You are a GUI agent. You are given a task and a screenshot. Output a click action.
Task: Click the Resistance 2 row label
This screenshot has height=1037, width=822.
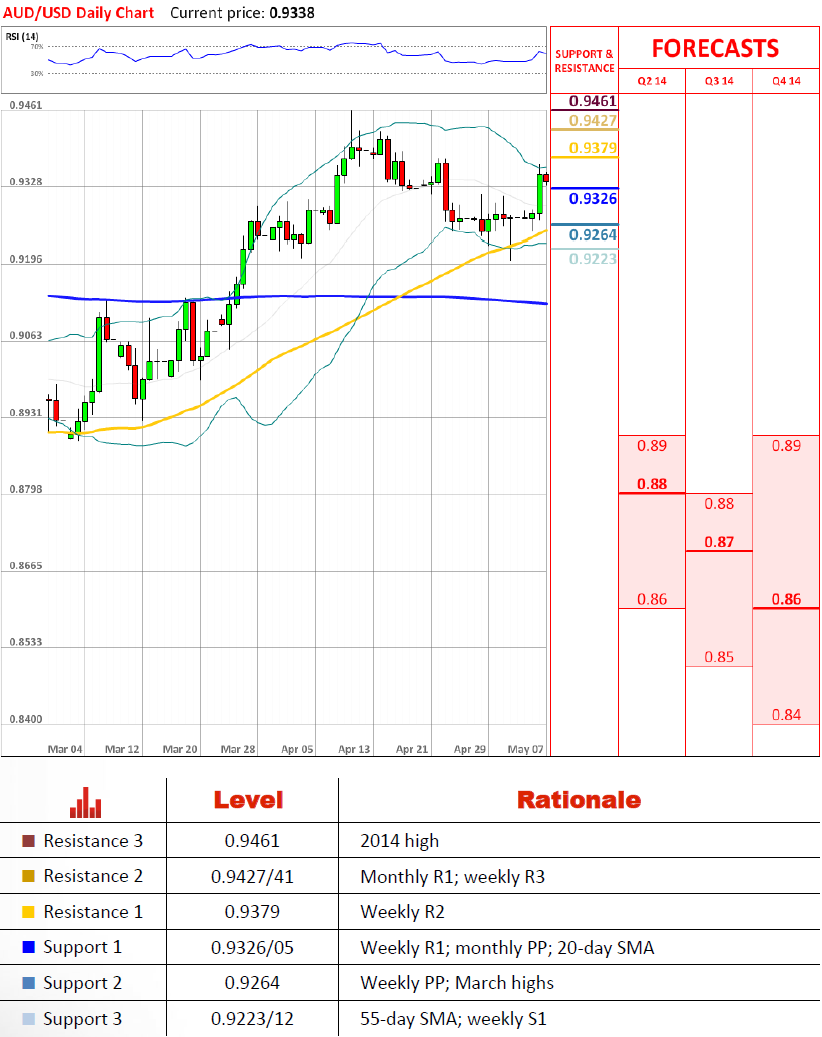93,876
